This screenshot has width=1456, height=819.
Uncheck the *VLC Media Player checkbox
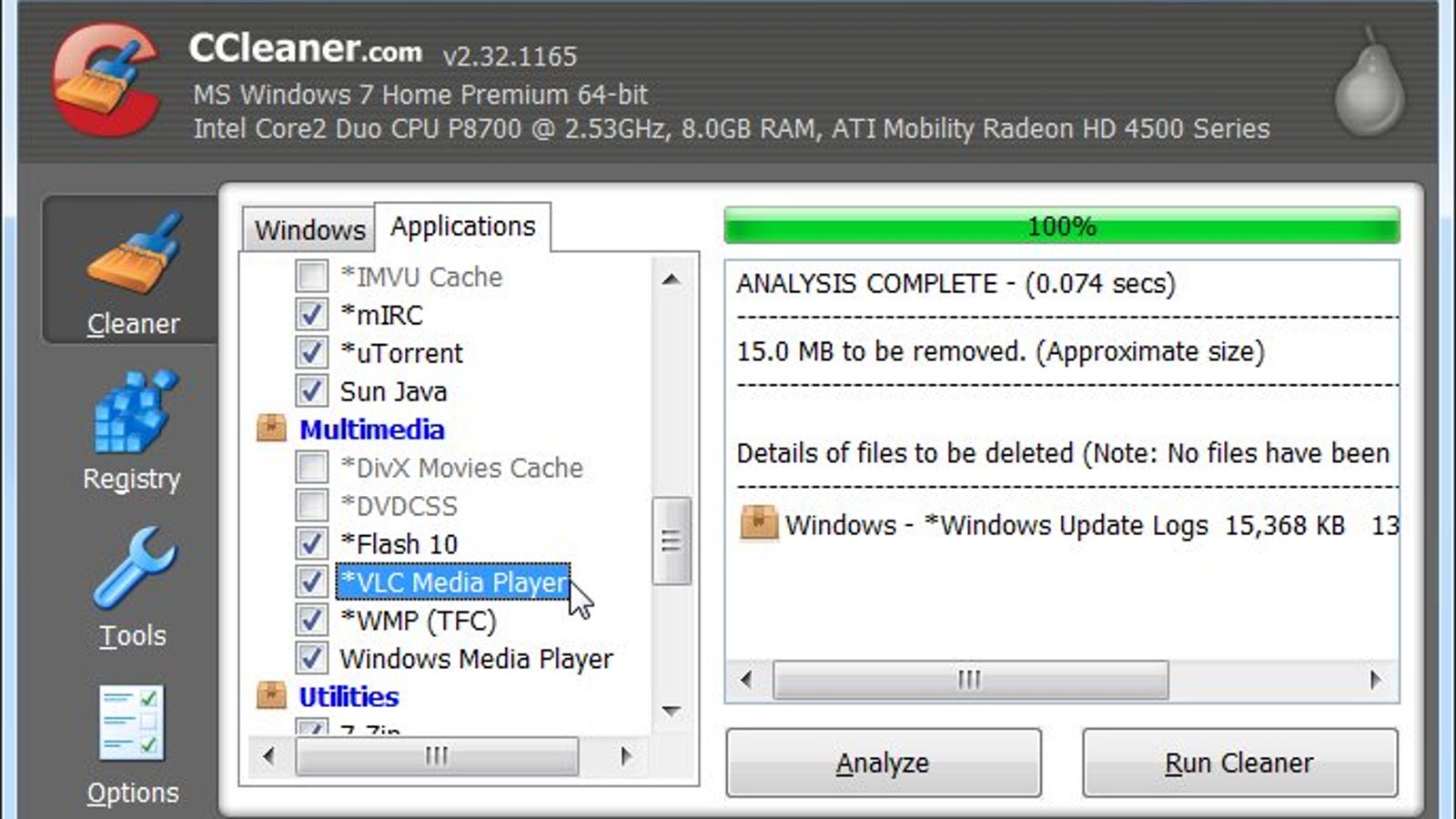click(311, 582)
